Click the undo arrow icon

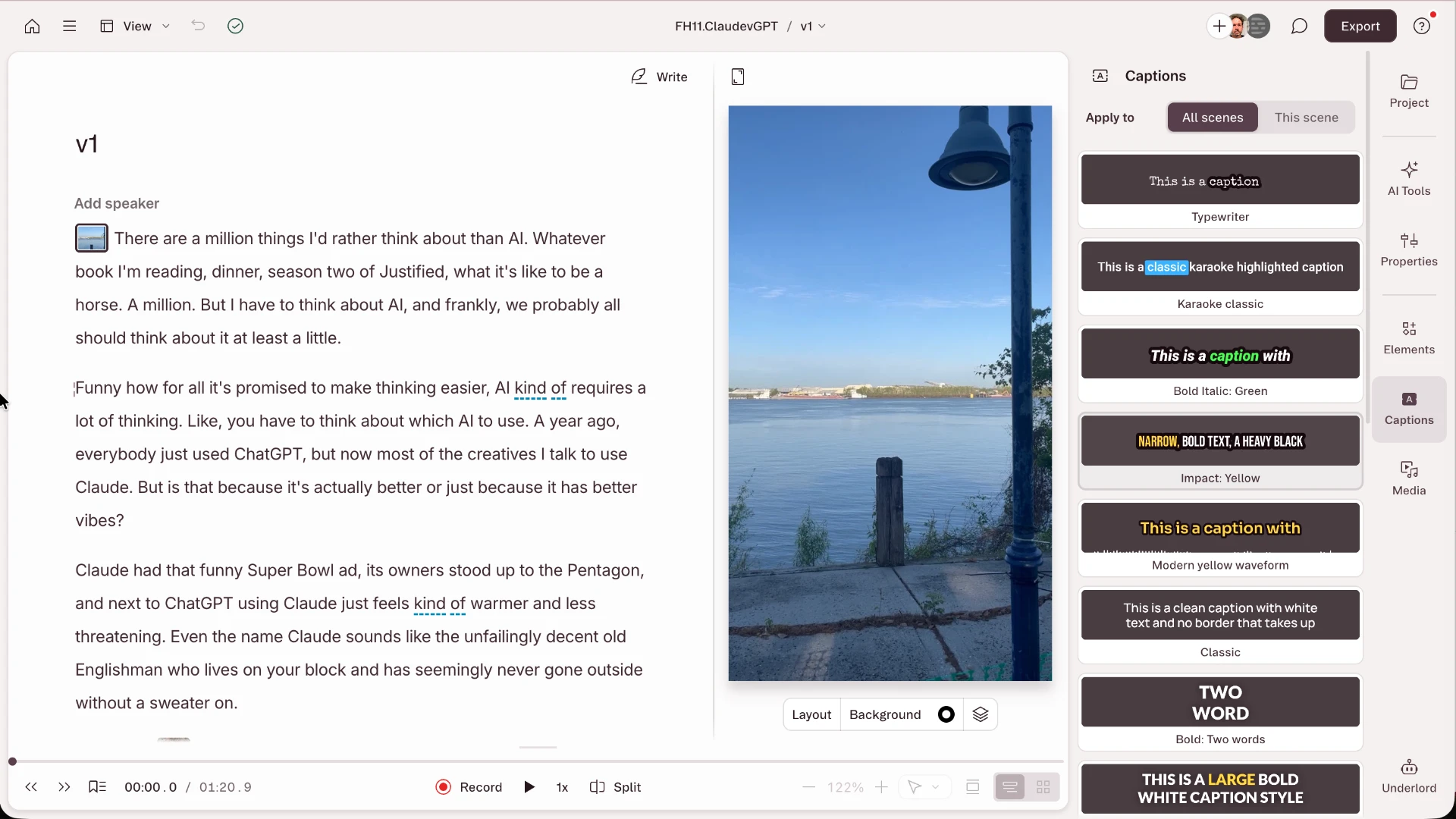(x=198, y=26)
